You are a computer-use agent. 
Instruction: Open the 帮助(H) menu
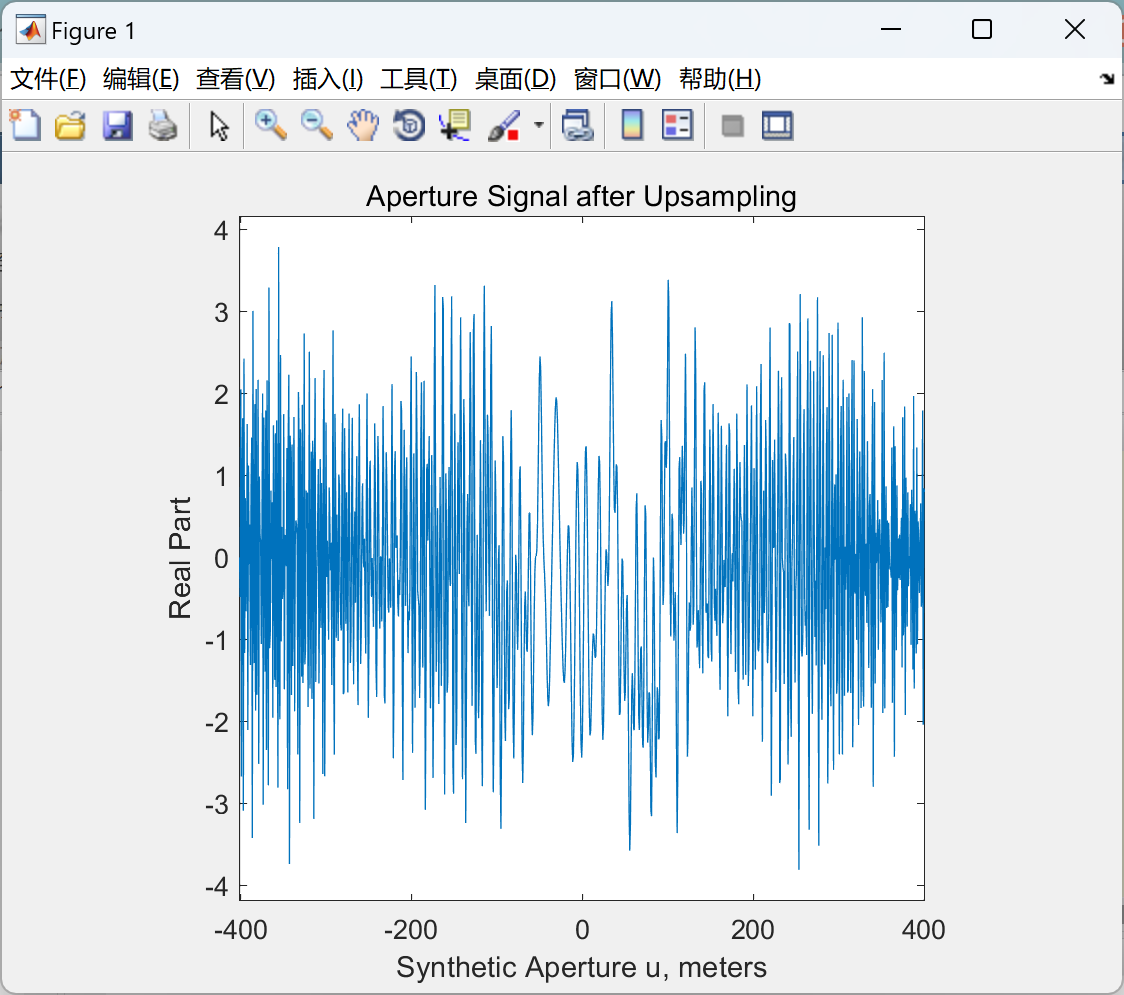pyautogui.click(x=720, y=79)
